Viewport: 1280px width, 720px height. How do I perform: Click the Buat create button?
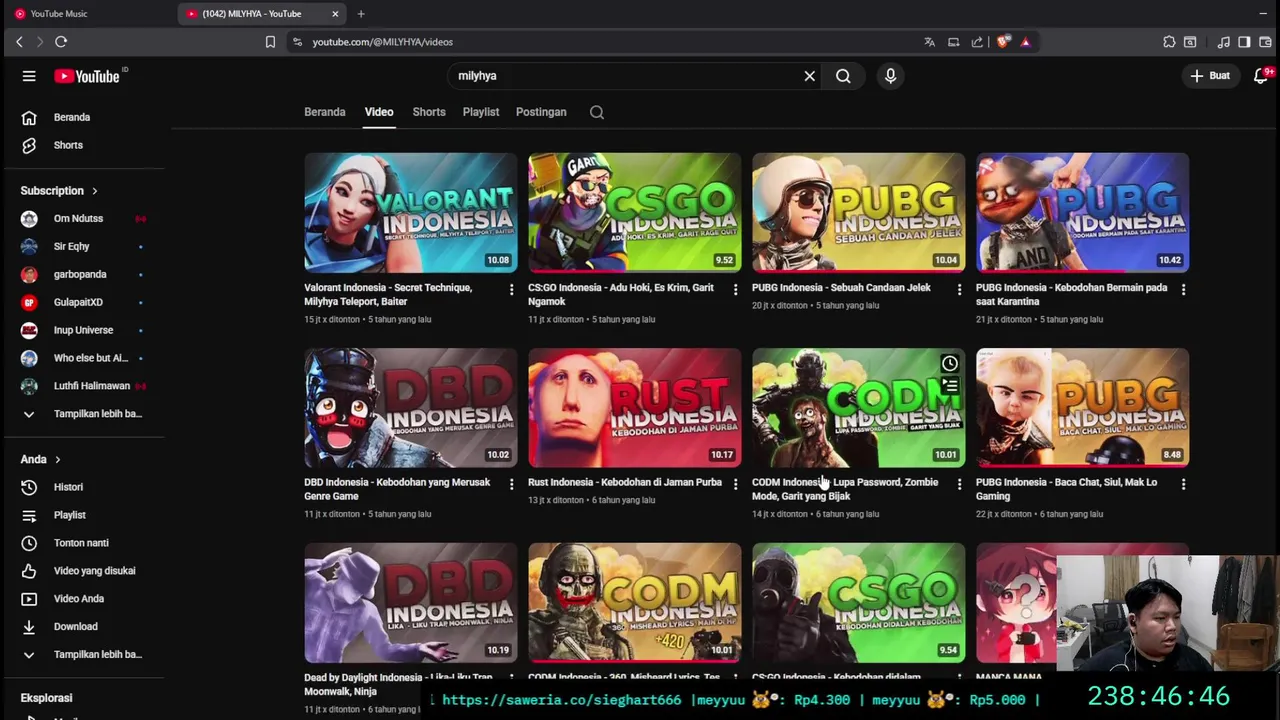[1210, 76]
